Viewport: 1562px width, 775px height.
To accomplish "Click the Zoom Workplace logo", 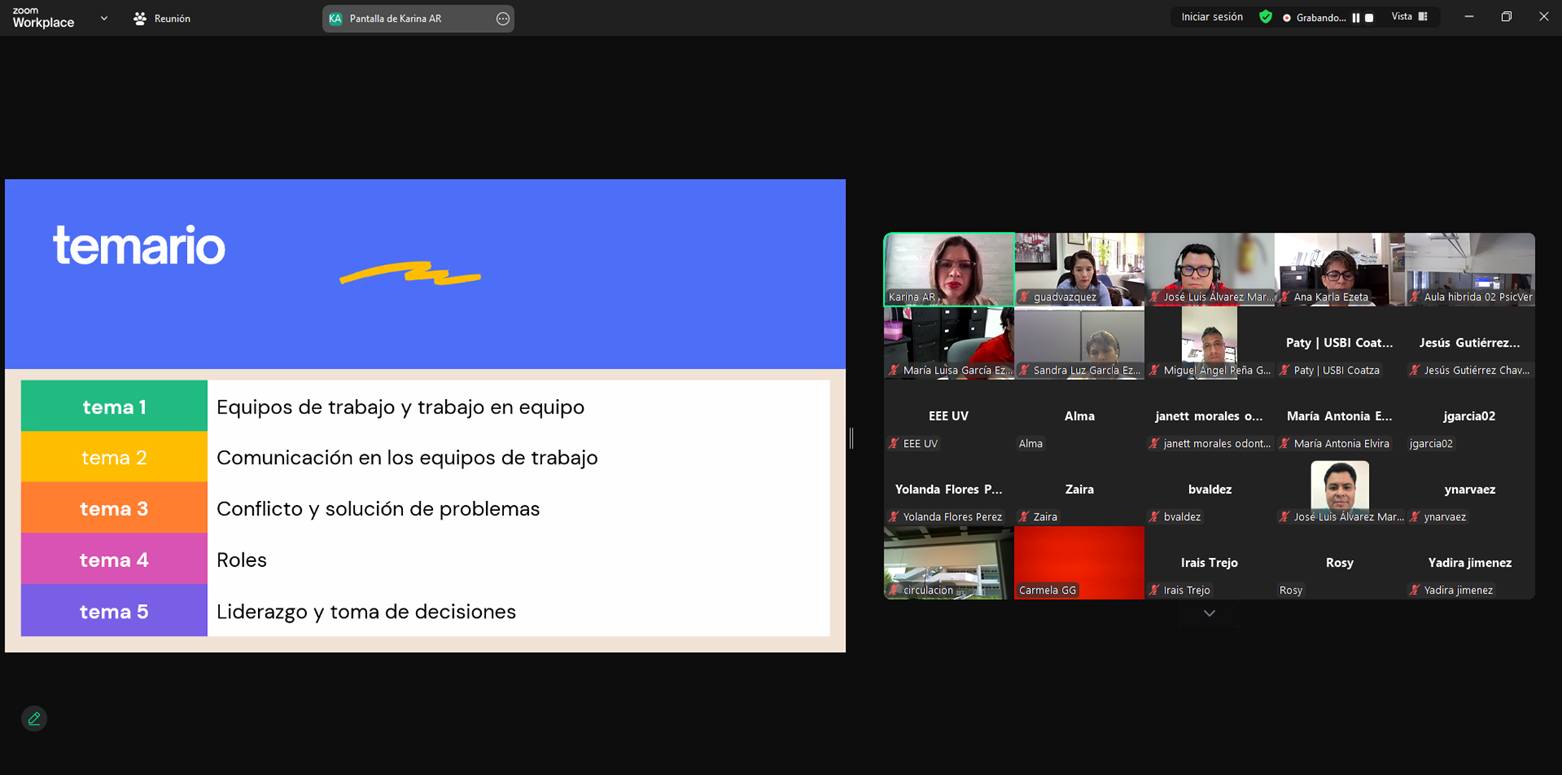I will point(43,18).
